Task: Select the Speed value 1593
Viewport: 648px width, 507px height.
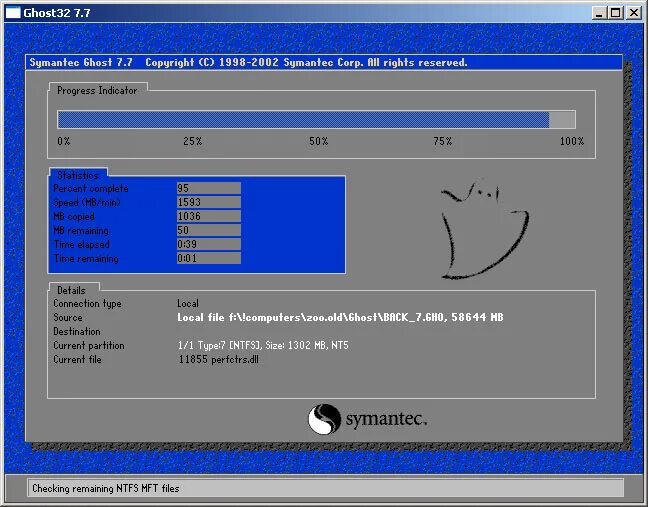Action: (209, 202)
